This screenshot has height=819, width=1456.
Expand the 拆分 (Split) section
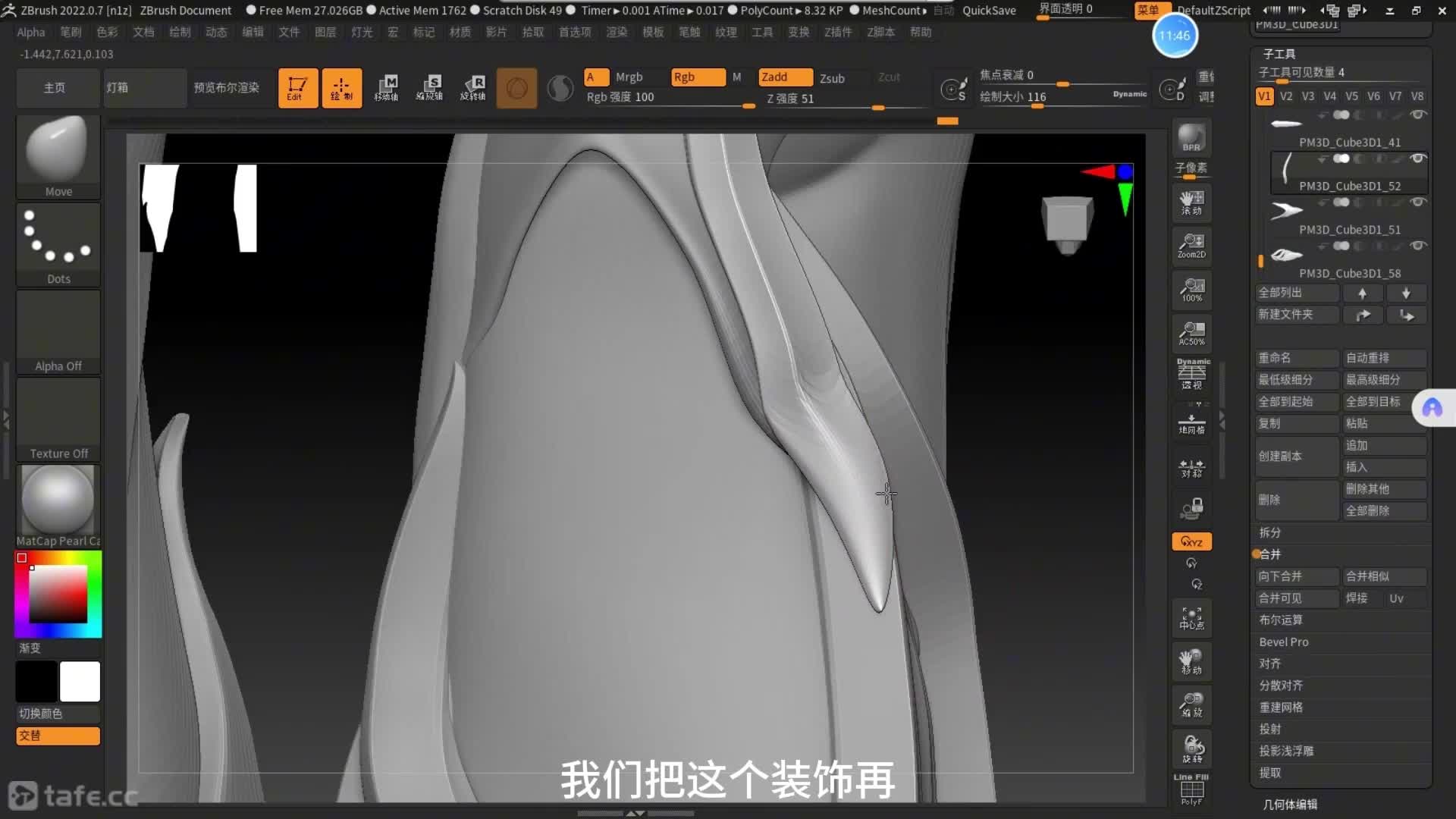tap(1270, 532)
